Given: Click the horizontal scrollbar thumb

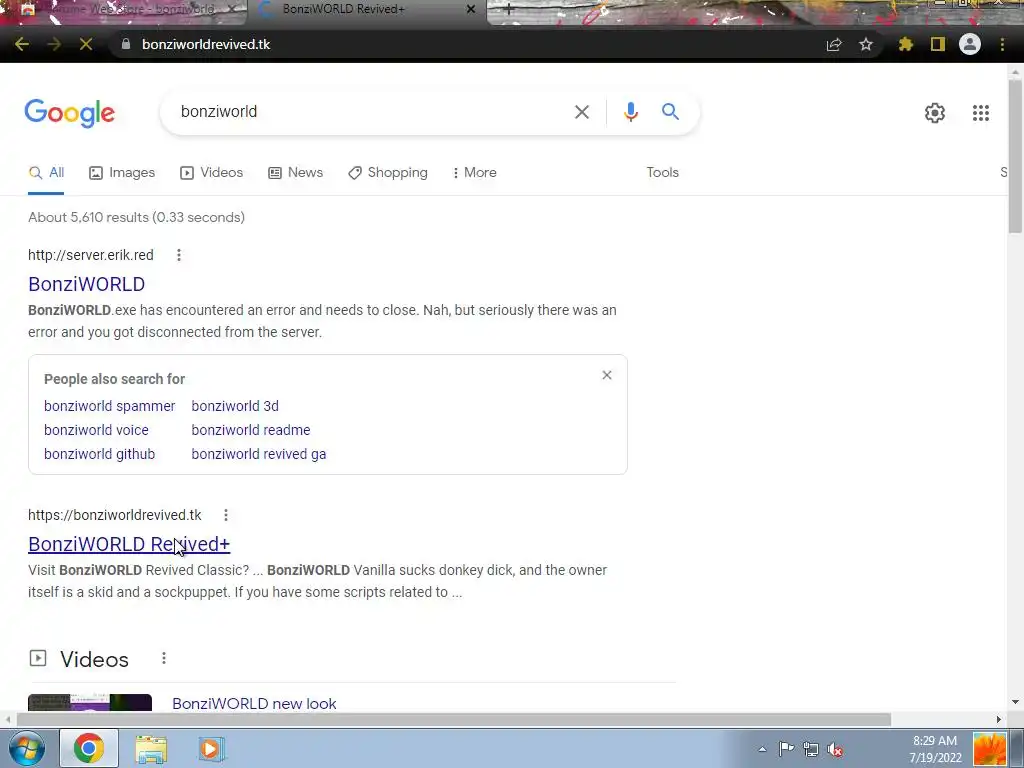Looking at the screenshot, I should [x=454, y=720].
